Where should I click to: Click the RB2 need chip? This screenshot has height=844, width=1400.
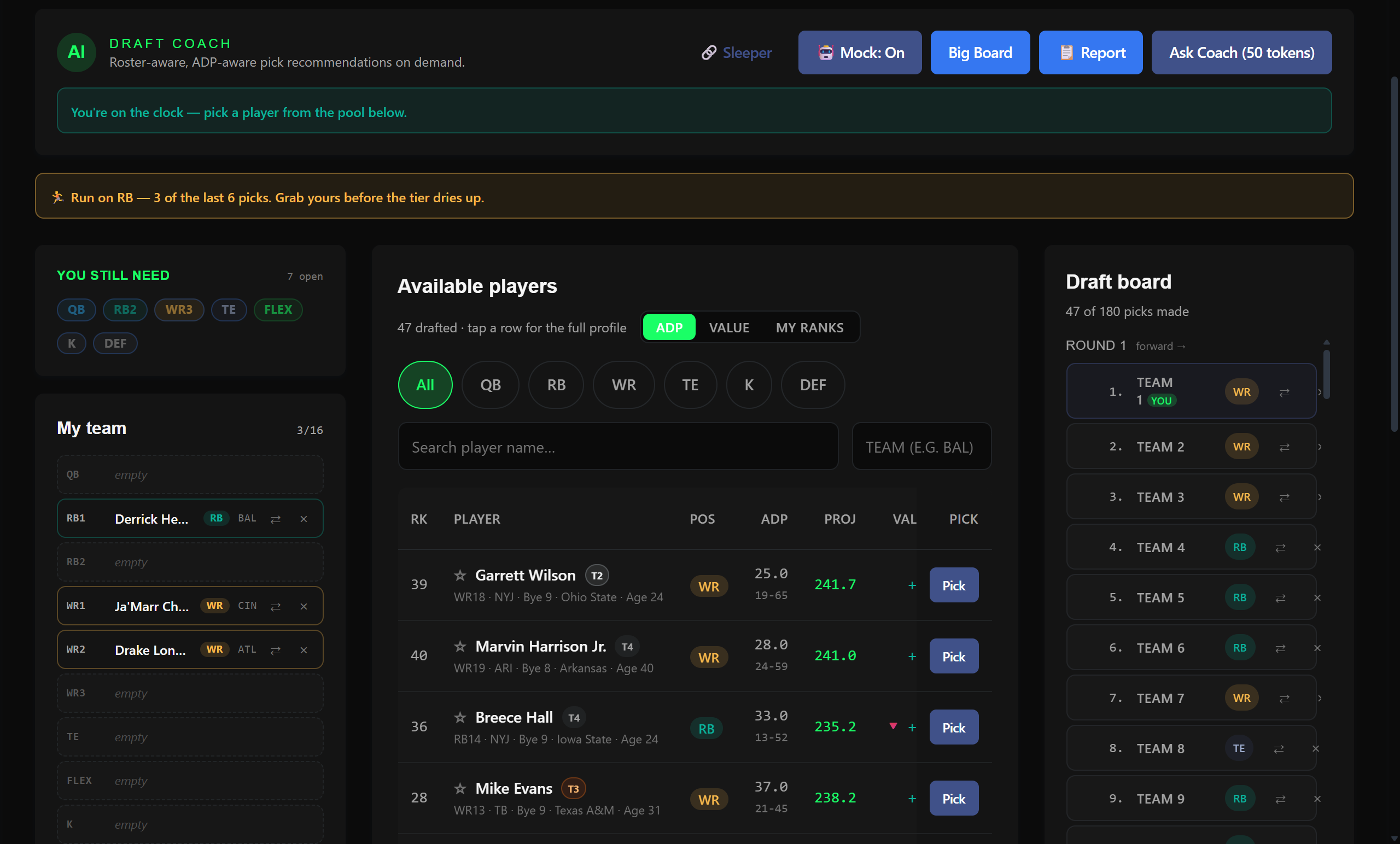125,309
